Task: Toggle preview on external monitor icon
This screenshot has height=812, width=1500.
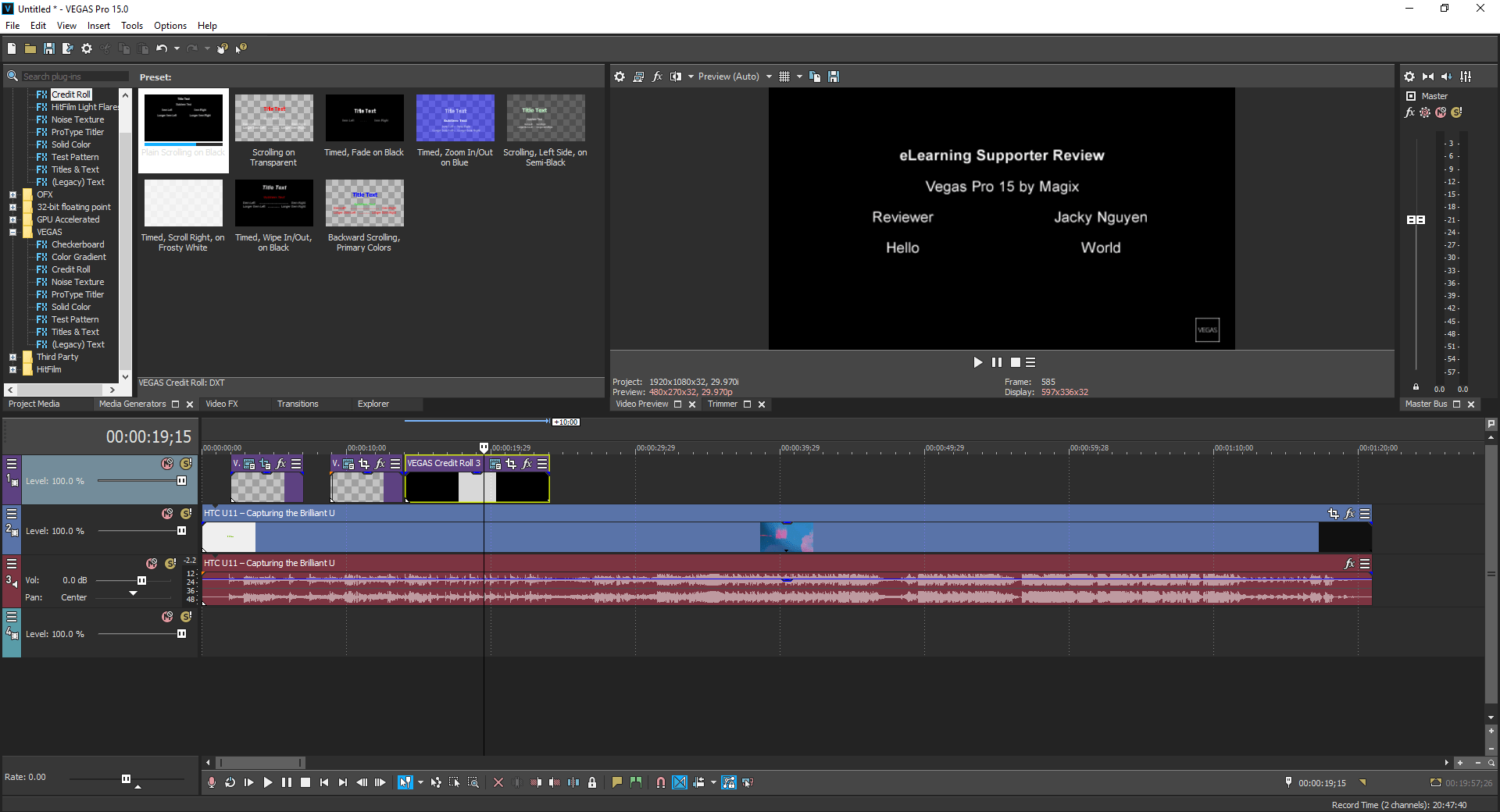Action: click(638, 77)
